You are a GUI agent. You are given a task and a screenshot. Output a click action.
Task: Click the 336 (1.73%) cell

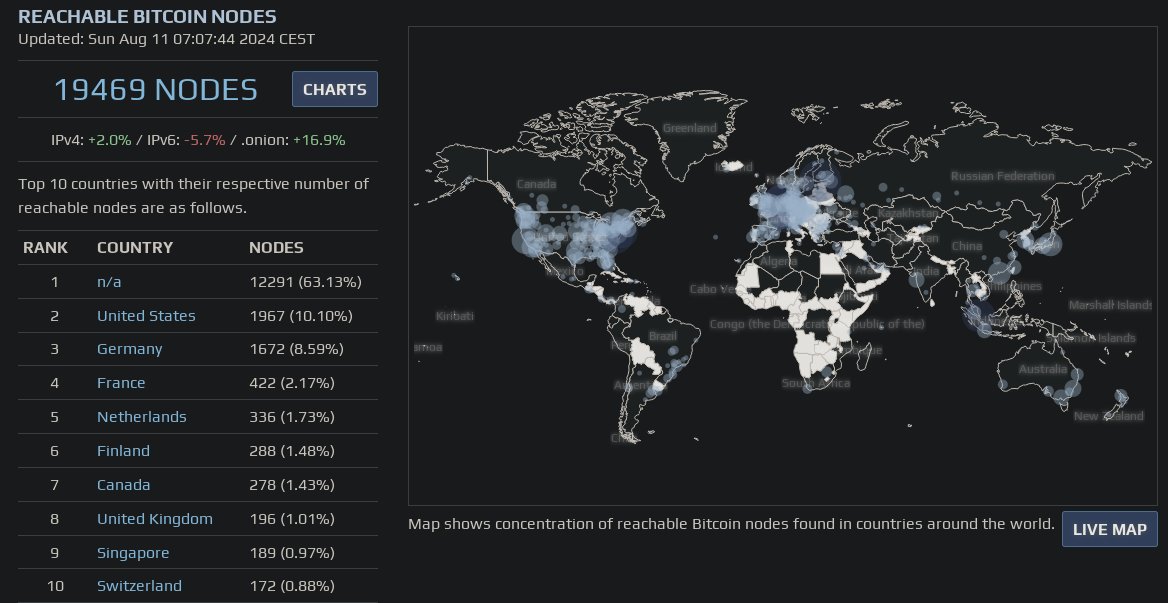point(292,417)
